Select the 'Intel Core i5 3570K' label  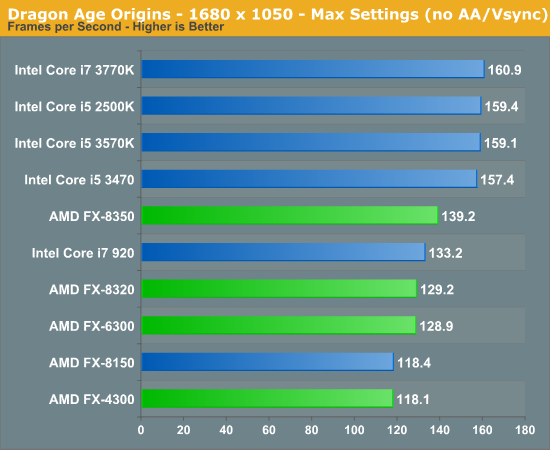pos(74,143)
